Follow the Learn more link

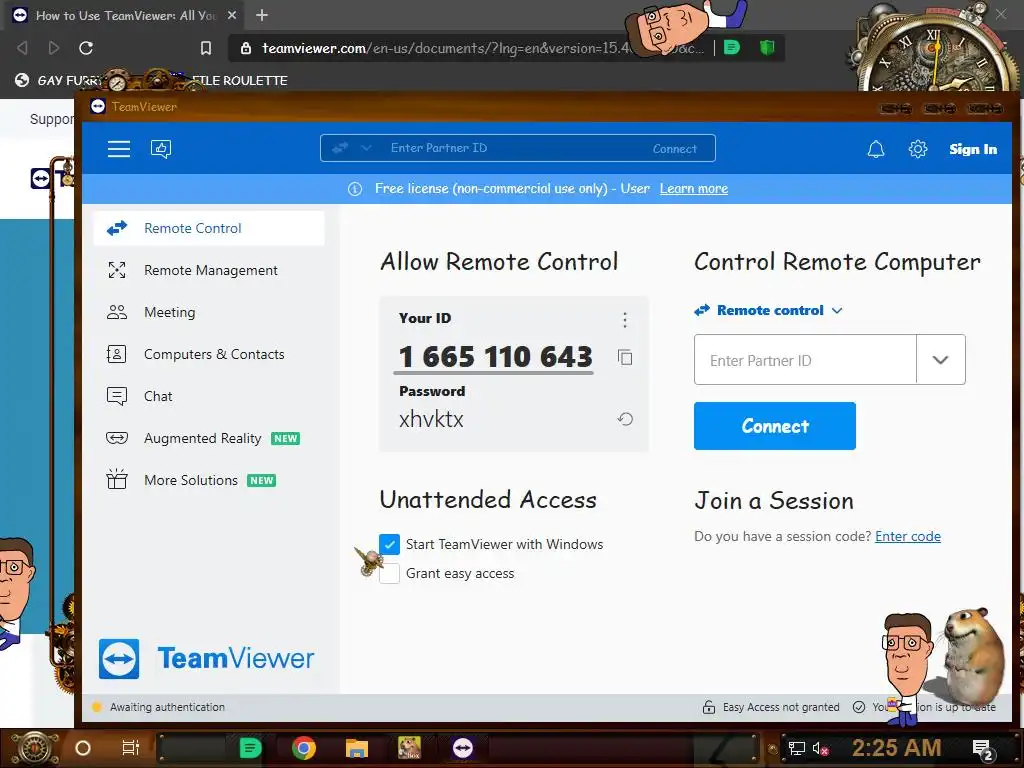coord(694,189)
